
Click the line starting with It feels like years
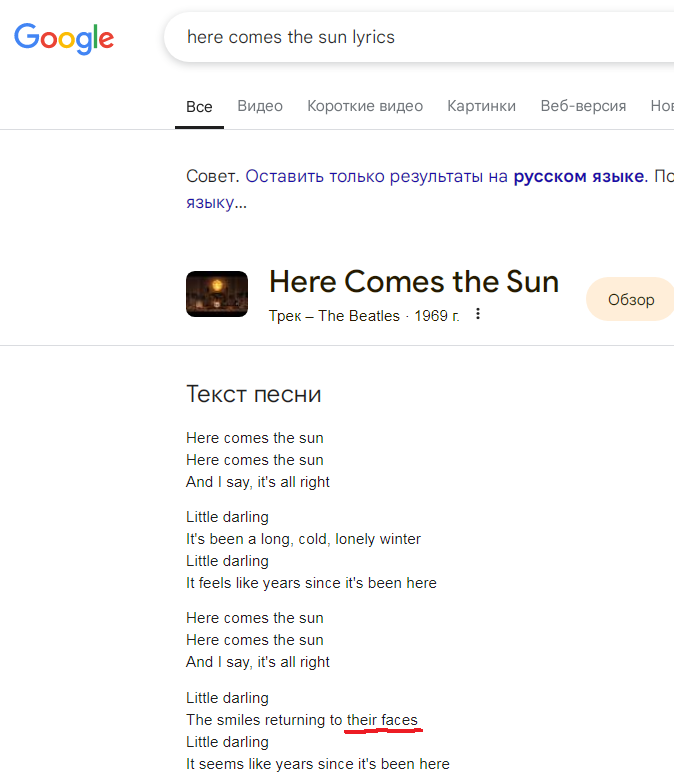click(x=311, y=583)
